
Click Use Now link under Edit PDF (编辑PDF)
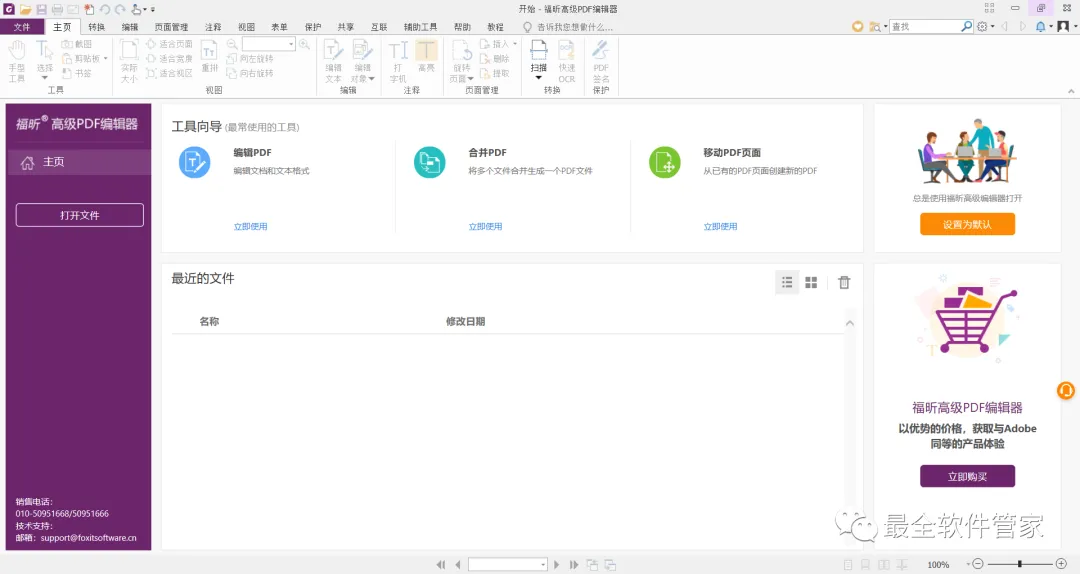pyautogui.click(x=251, y=226)
